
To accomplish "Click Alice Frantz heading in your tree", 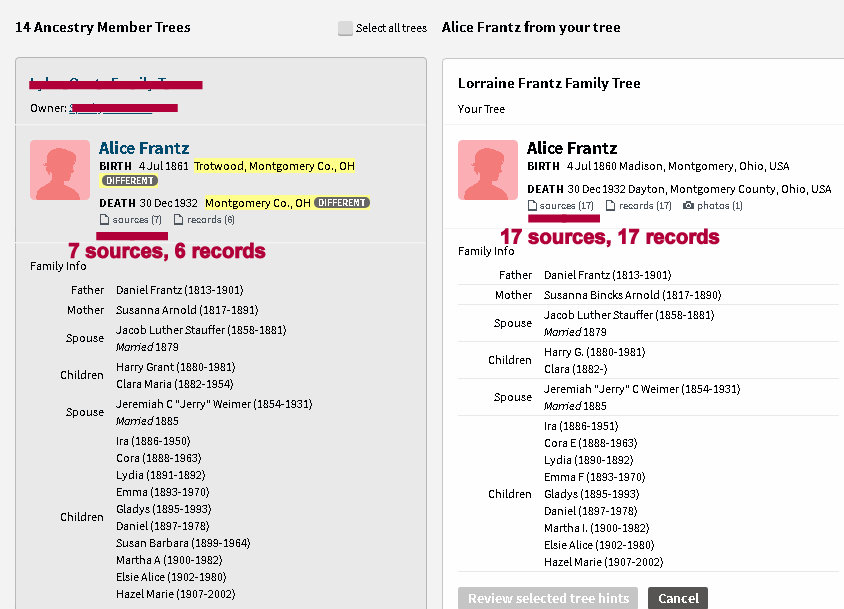I will (571, 148).
